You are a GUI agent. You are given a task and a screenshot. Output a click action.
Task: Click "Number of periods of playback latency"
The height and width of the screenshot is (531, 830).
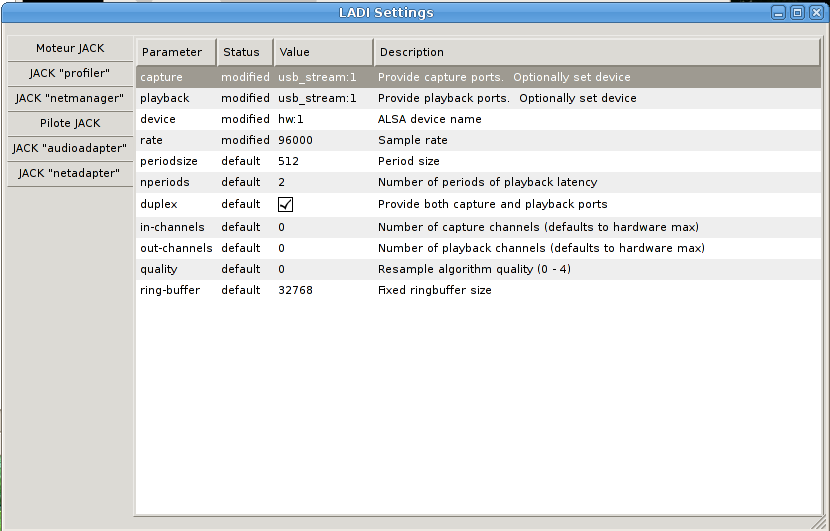tap(488, 182)
